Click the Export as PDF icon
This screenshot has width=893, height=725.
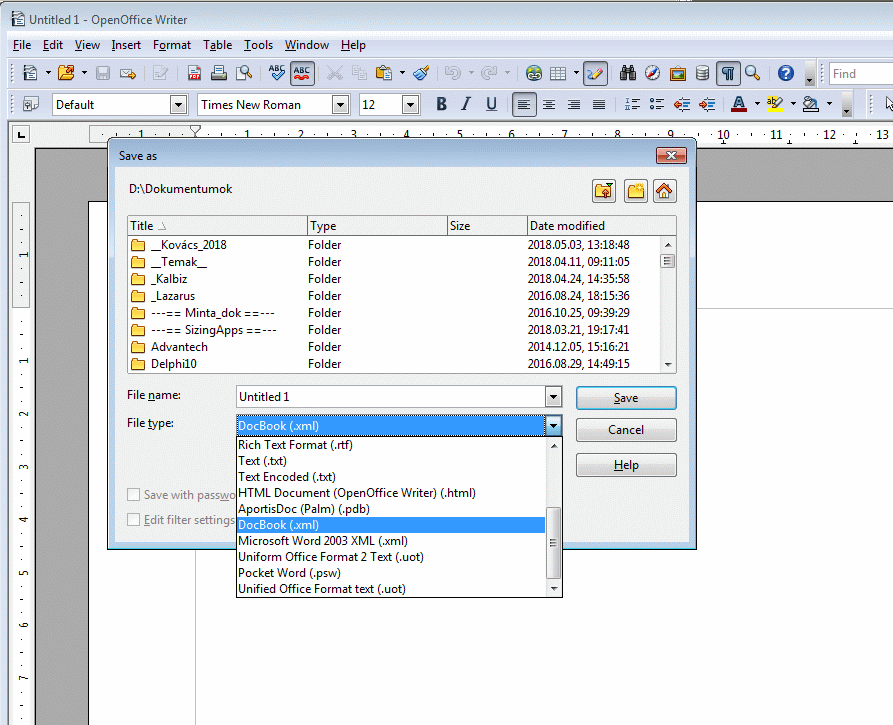click(x=194, y=73)
